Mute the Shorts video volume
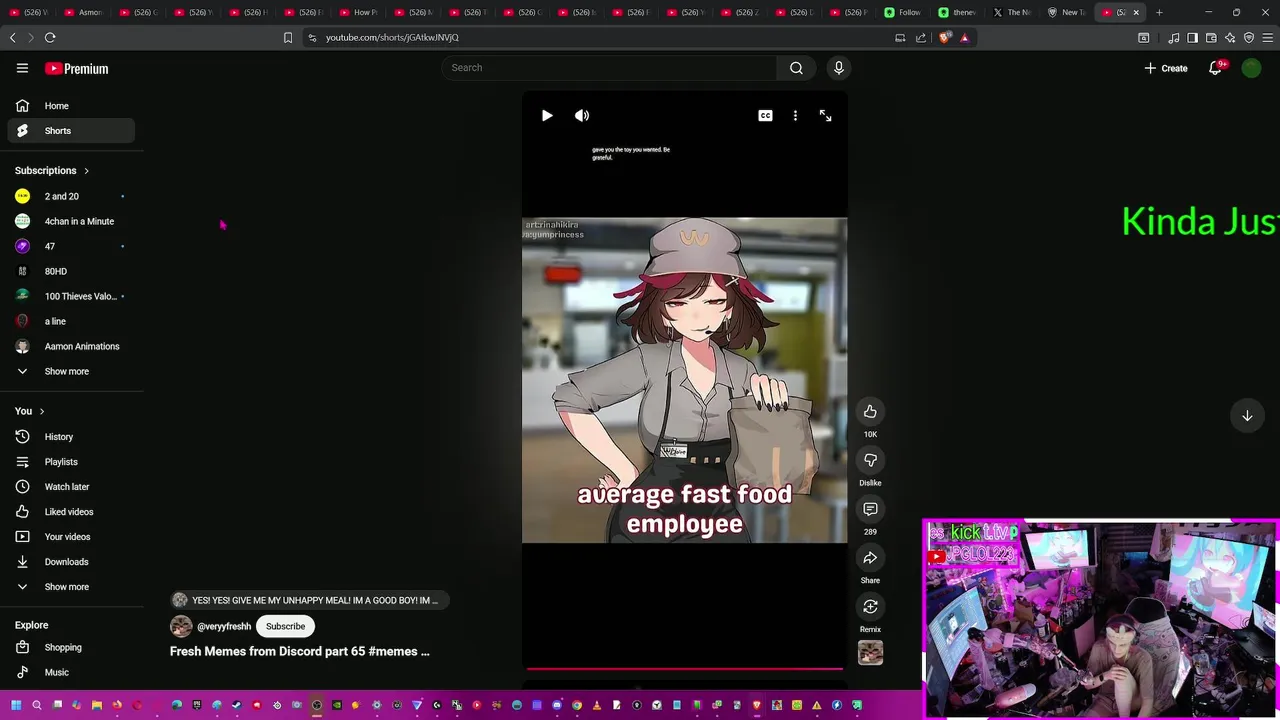Image resolution: width=1280 pixels, height=720 pixels. [x=582, y=115]
